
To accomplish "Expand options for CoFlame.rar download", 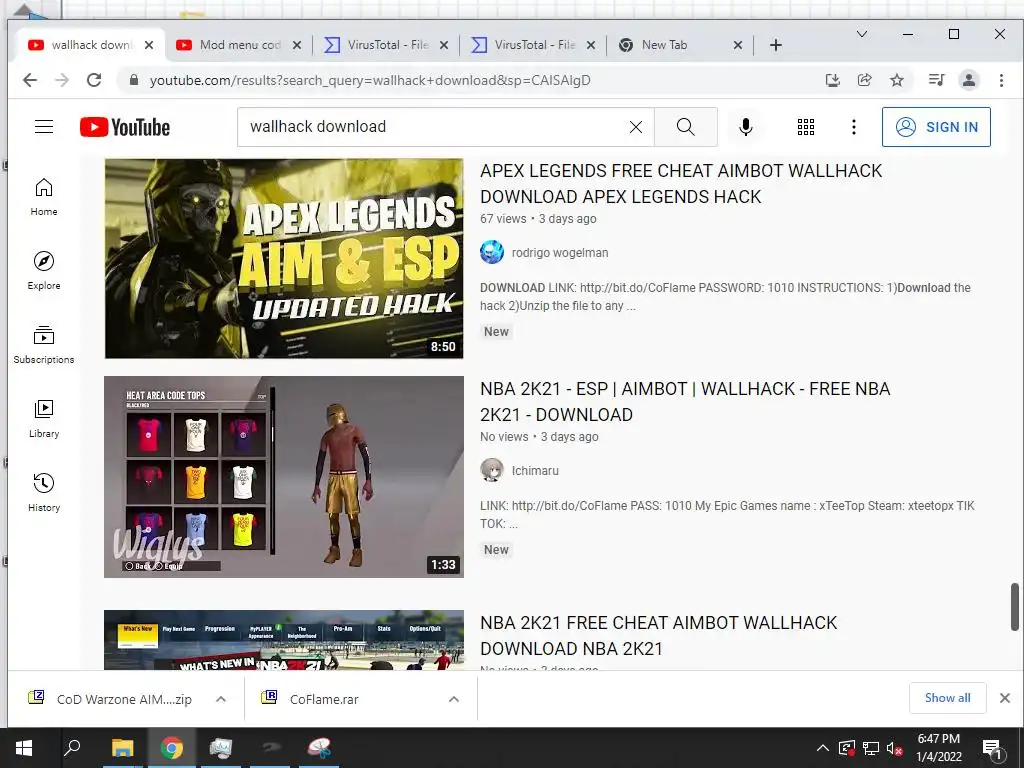I will 454,699.
